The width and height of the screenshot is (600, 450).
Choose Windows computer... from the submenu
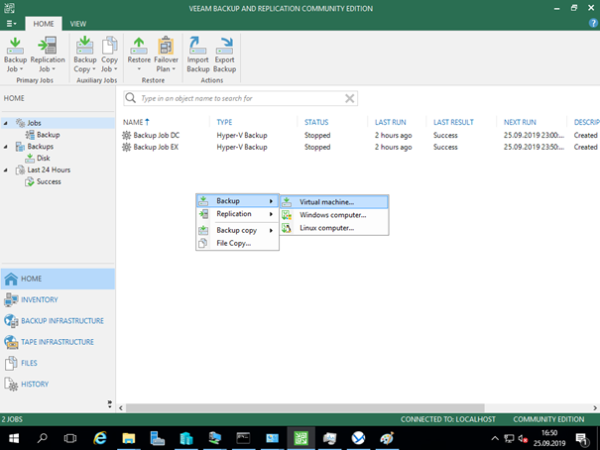click(332, 215)
